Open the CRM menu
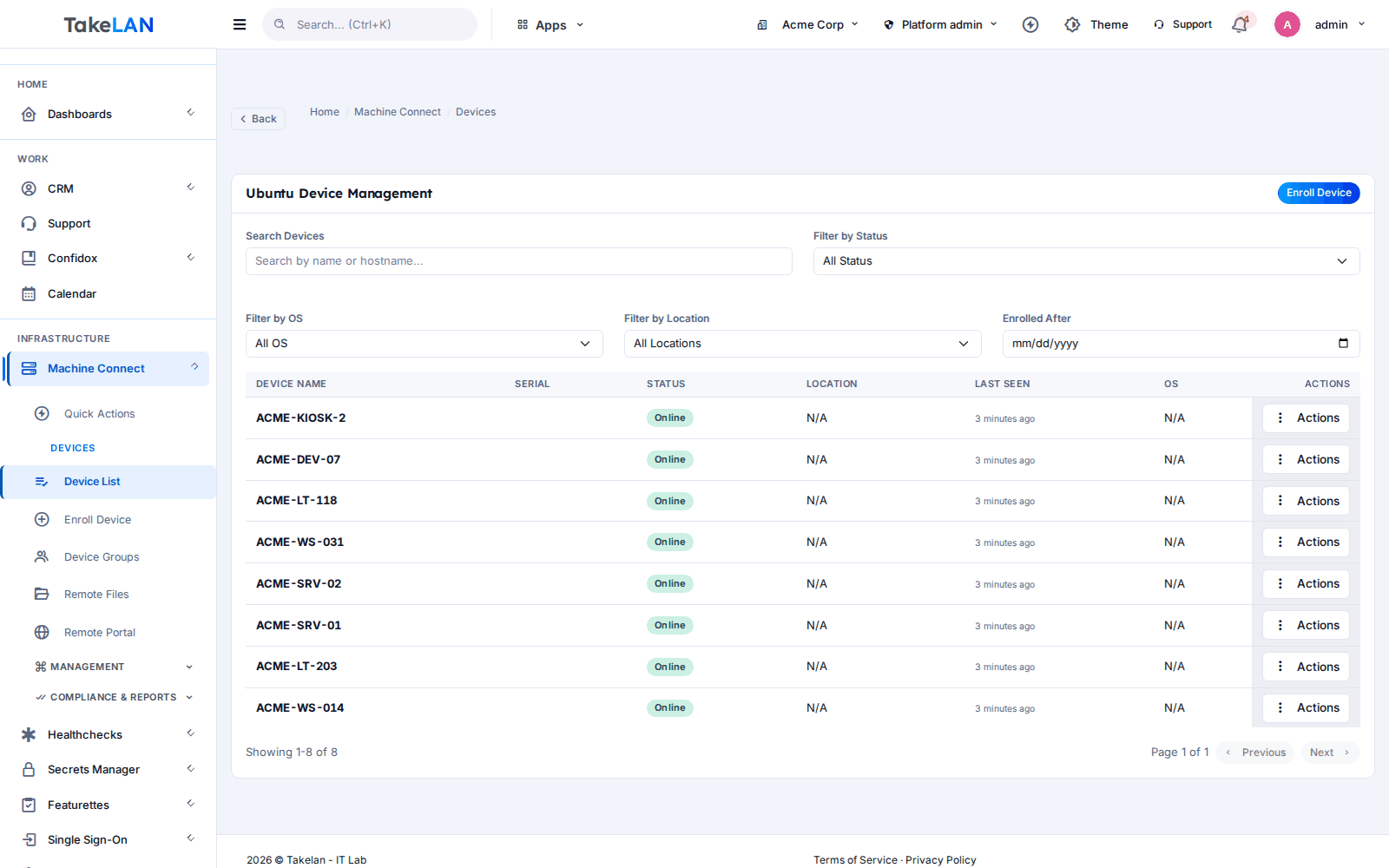 coord(108,188)
